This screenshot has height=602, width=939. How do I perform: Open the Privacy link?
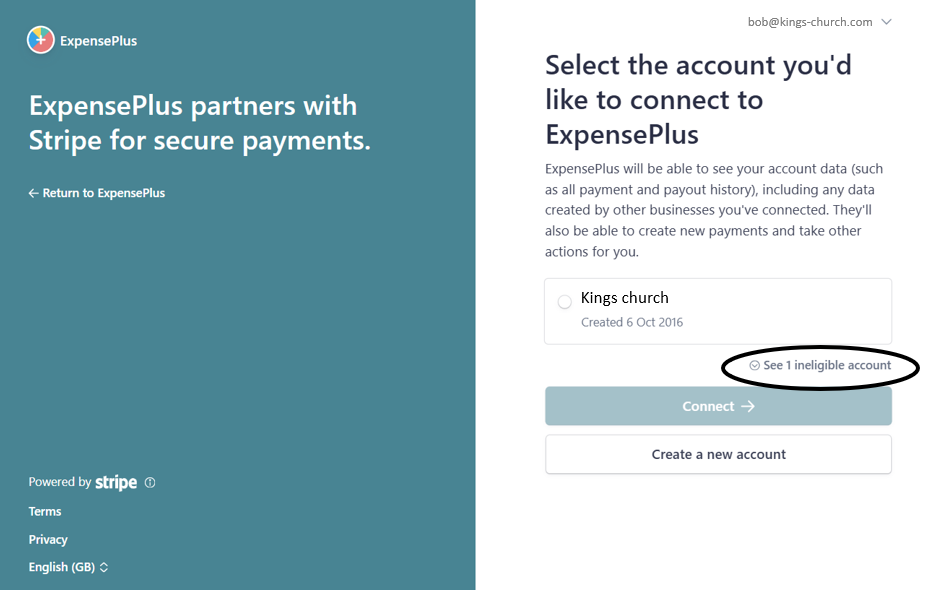tap(48, 540)
